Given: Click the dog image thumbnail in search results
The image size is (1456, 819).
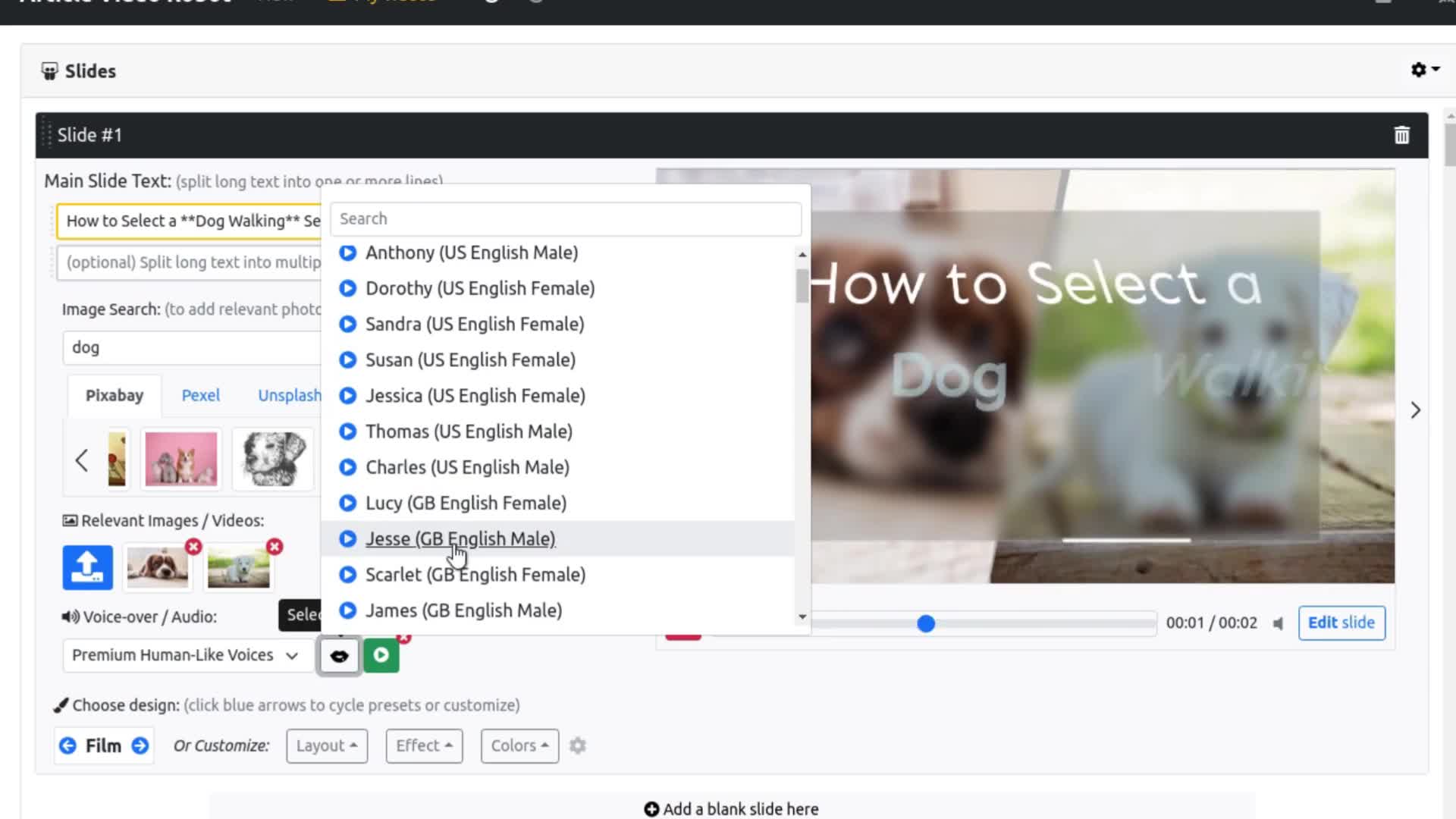Looking at the screenshot, I should point(180,459).
